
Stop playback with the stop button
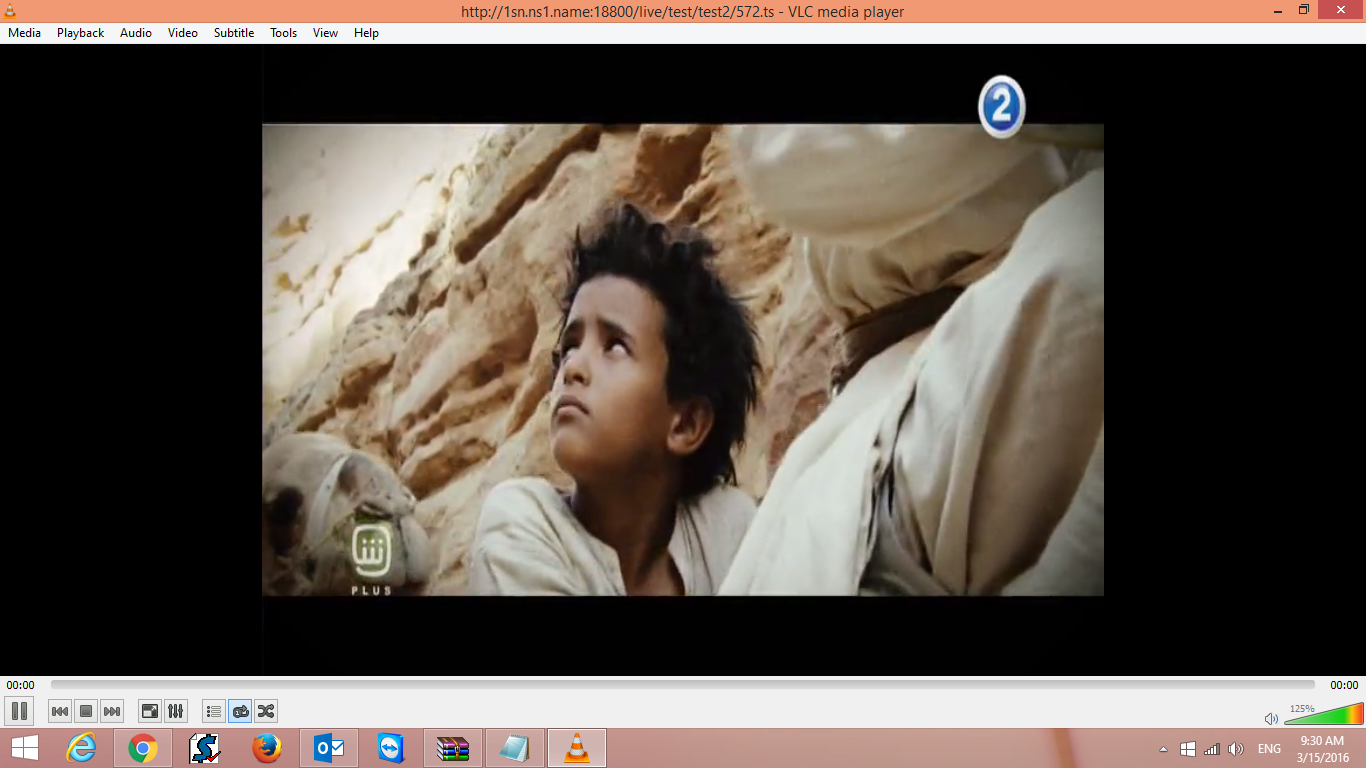[x=86, y=711]
